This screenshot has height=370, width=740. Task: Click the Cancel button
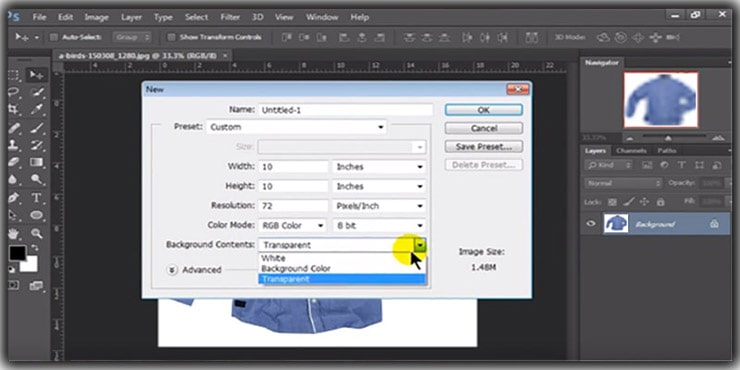coord(483,128)
